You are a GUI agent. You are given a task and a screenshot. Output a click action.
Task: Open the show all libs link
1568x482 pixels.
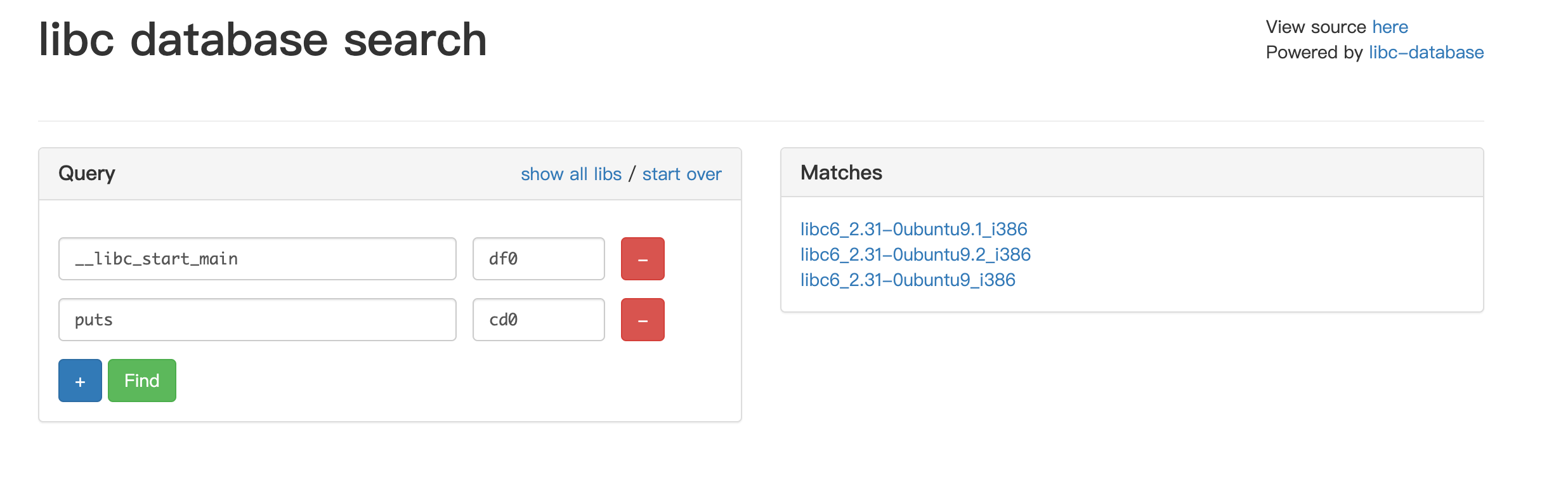click(x=571, y=174)
